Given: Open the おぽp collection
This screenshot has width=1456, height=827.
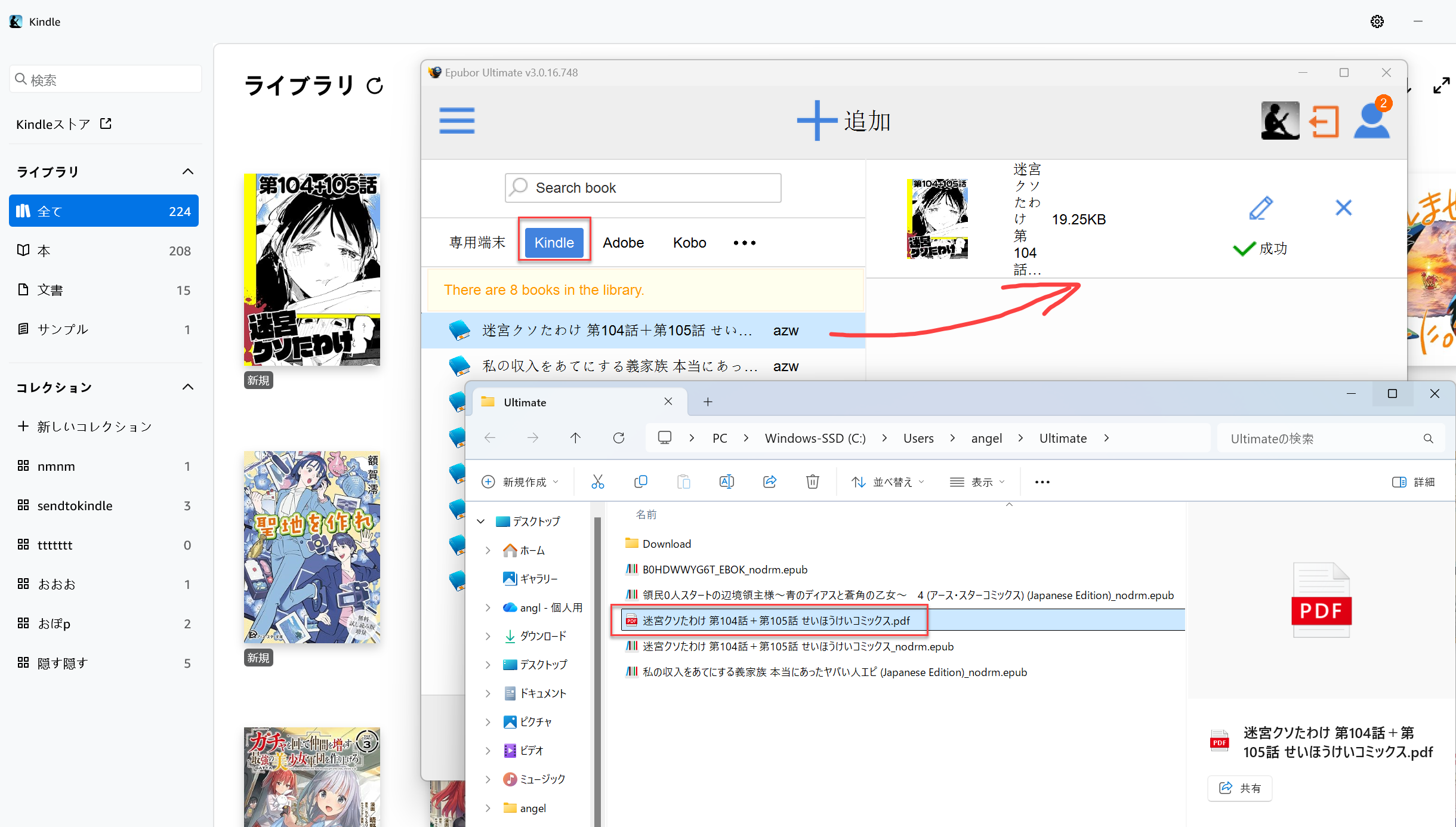Looking at the screenshot, I should pos(104,624).
